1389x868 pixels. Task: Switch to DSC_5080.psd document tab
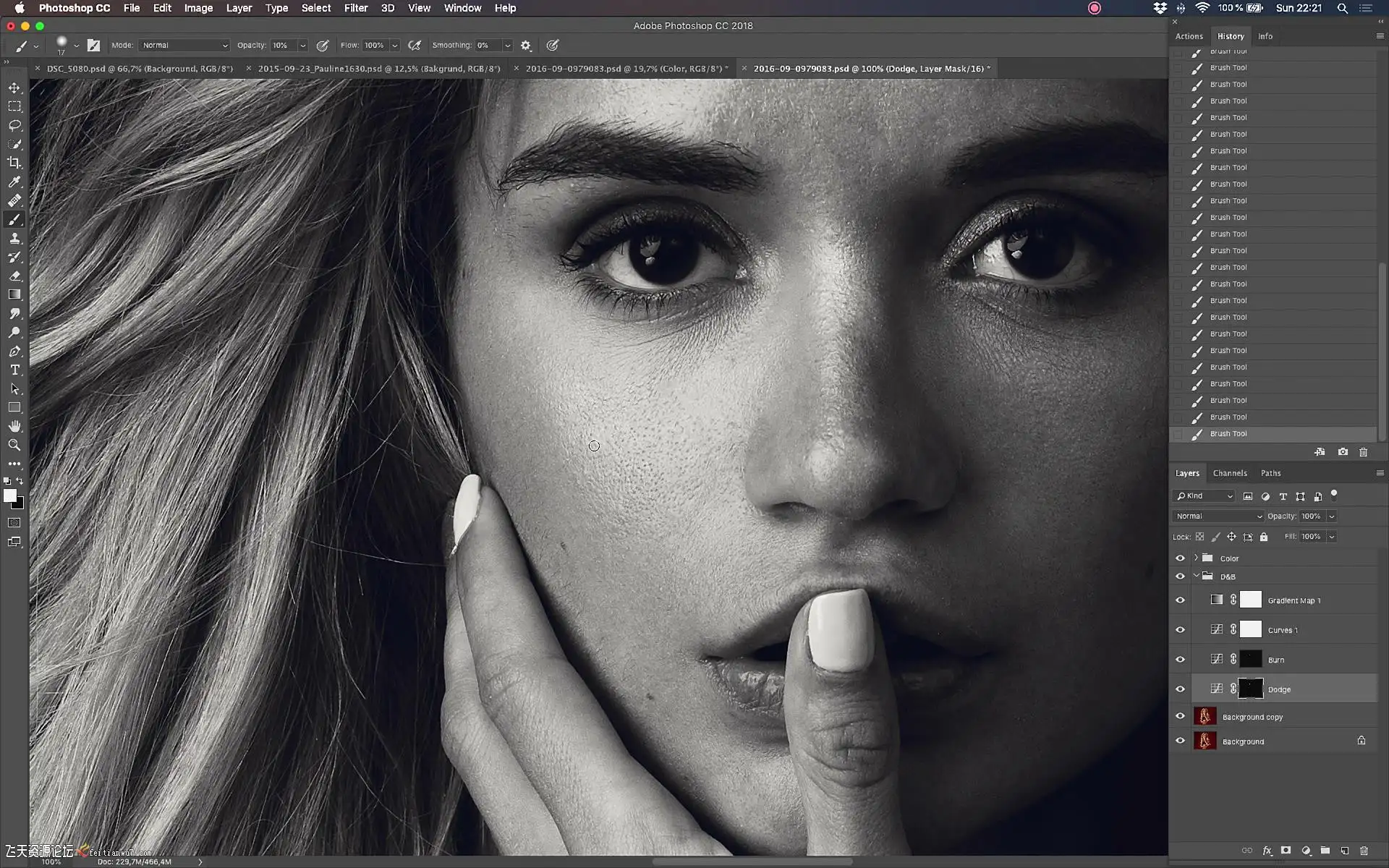tap(140, 69)
